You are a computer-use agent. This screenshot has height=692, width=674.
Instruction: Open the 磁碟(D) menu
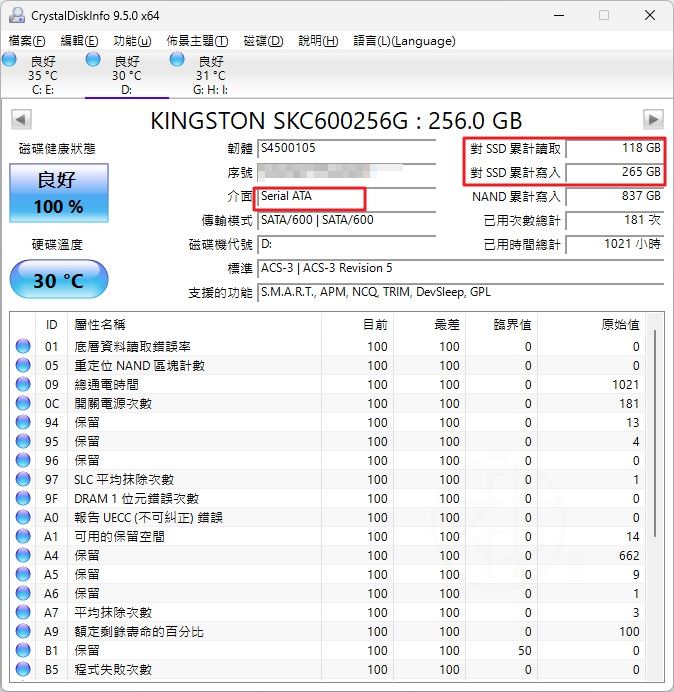point(264,41)
